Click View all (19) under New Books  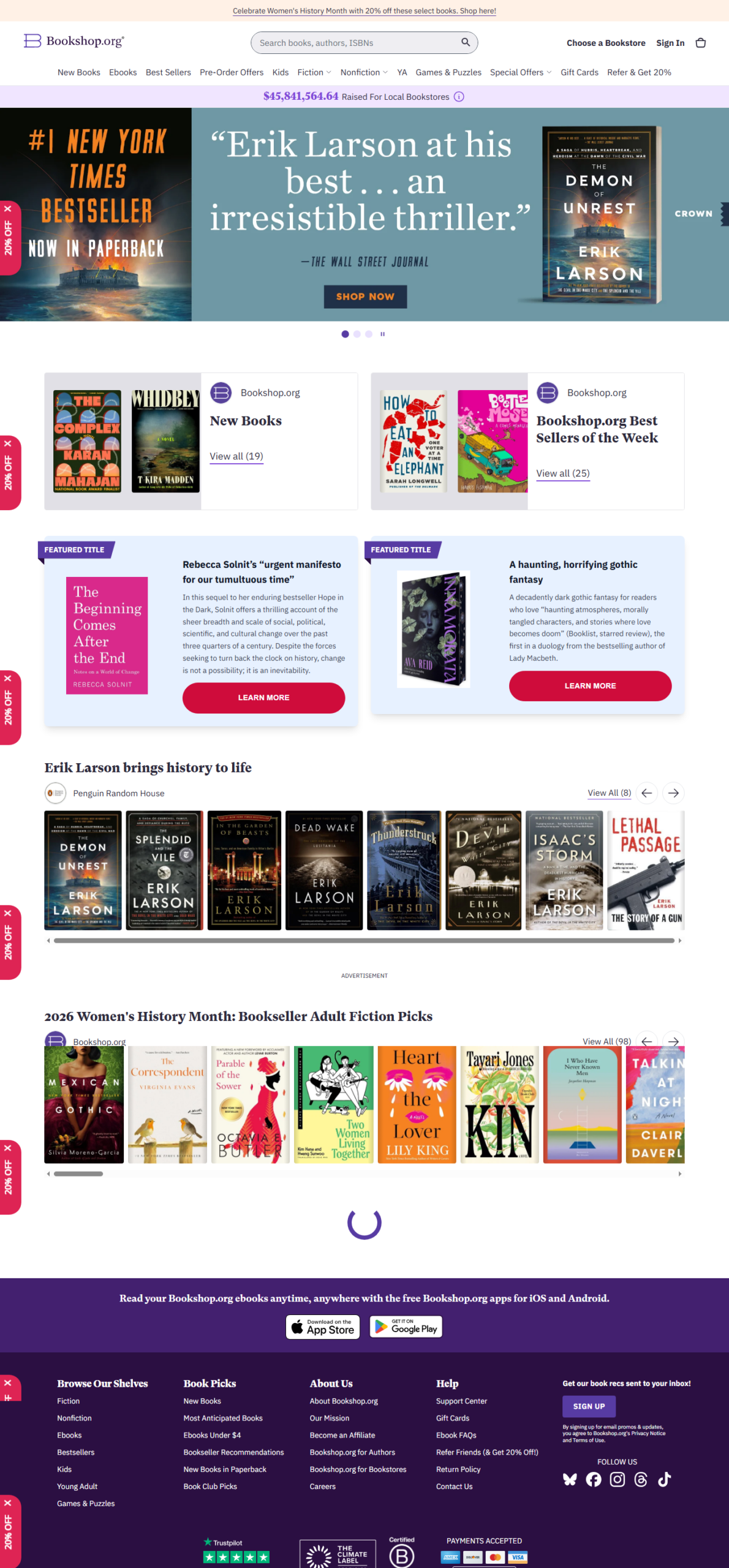[236, 456]
